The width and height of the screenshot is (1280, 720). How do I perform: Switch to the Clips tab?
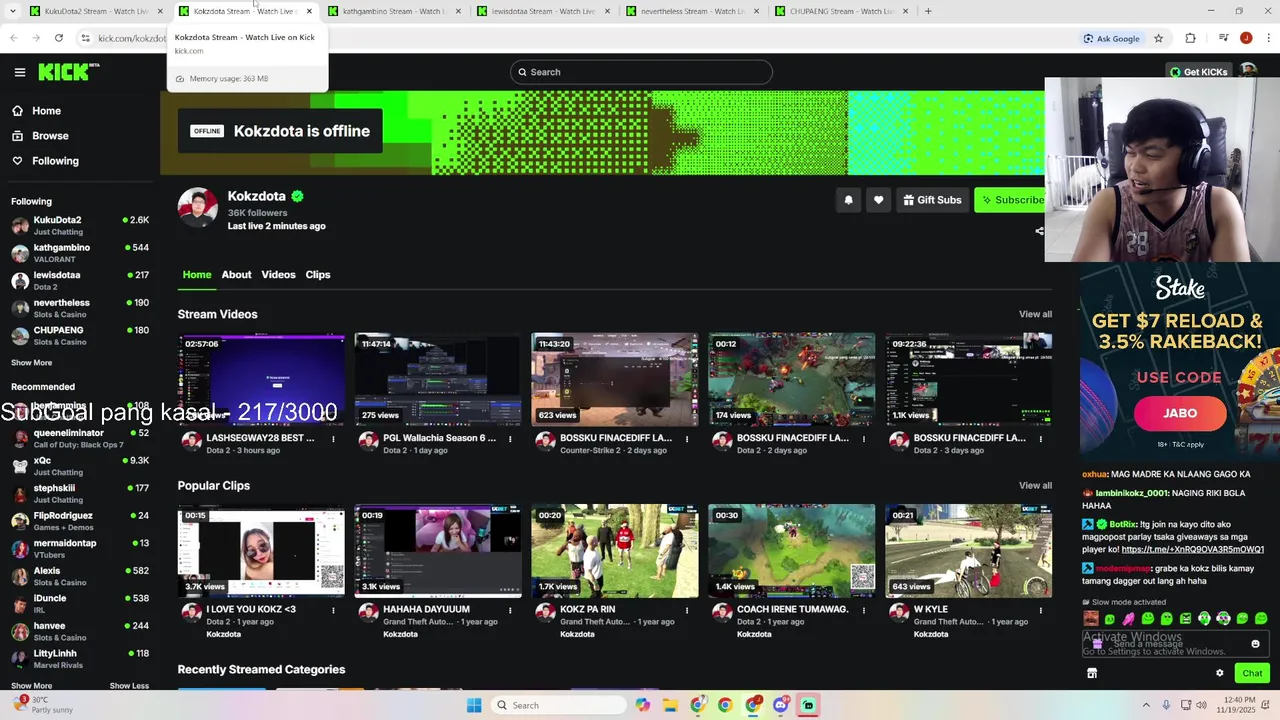pyautogui.click(x=318, y=274)
